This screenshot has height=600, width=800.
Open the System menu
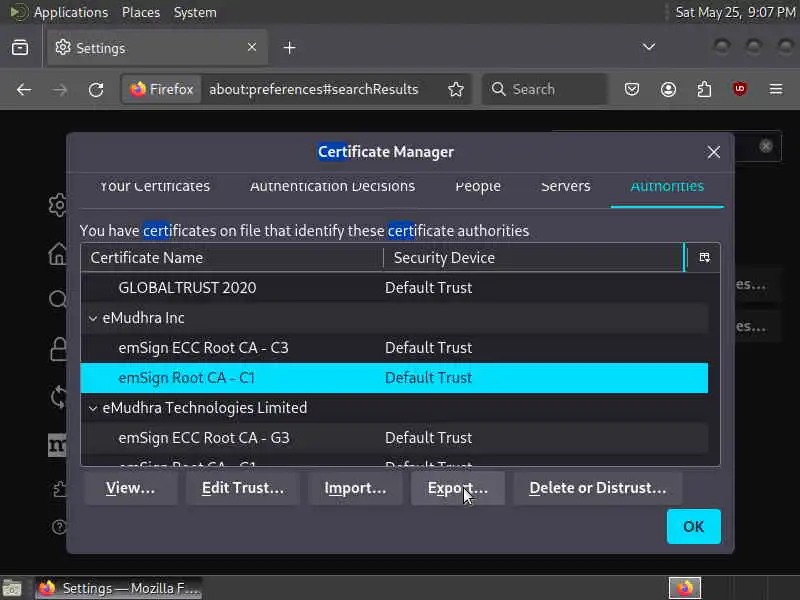point(195,12)
